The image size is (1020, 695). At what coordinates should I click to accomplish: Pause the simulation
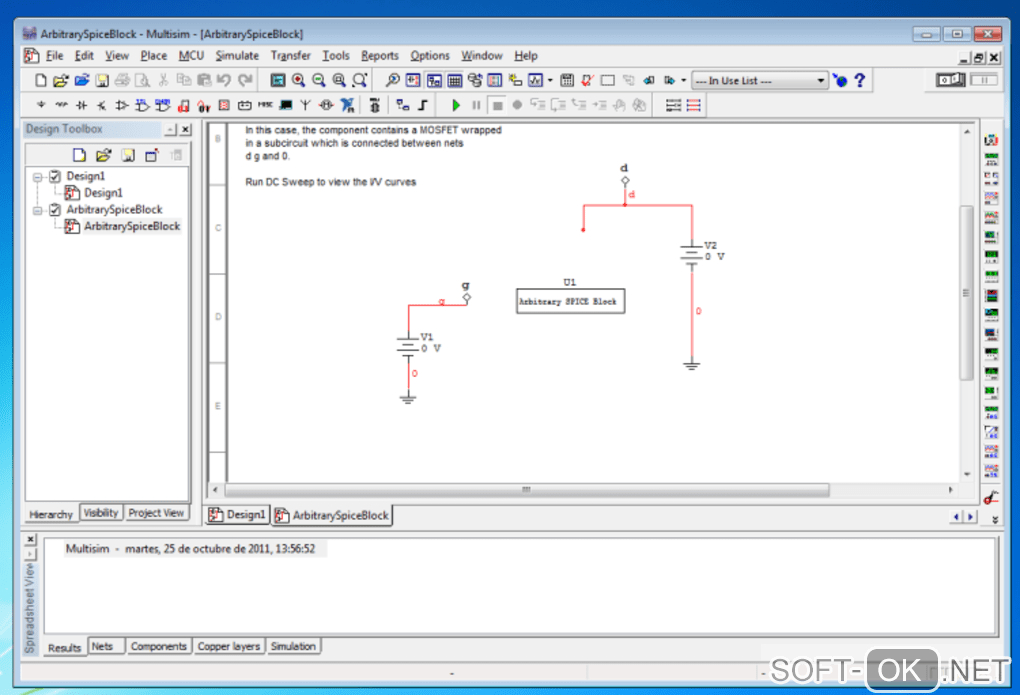[476, 105]
